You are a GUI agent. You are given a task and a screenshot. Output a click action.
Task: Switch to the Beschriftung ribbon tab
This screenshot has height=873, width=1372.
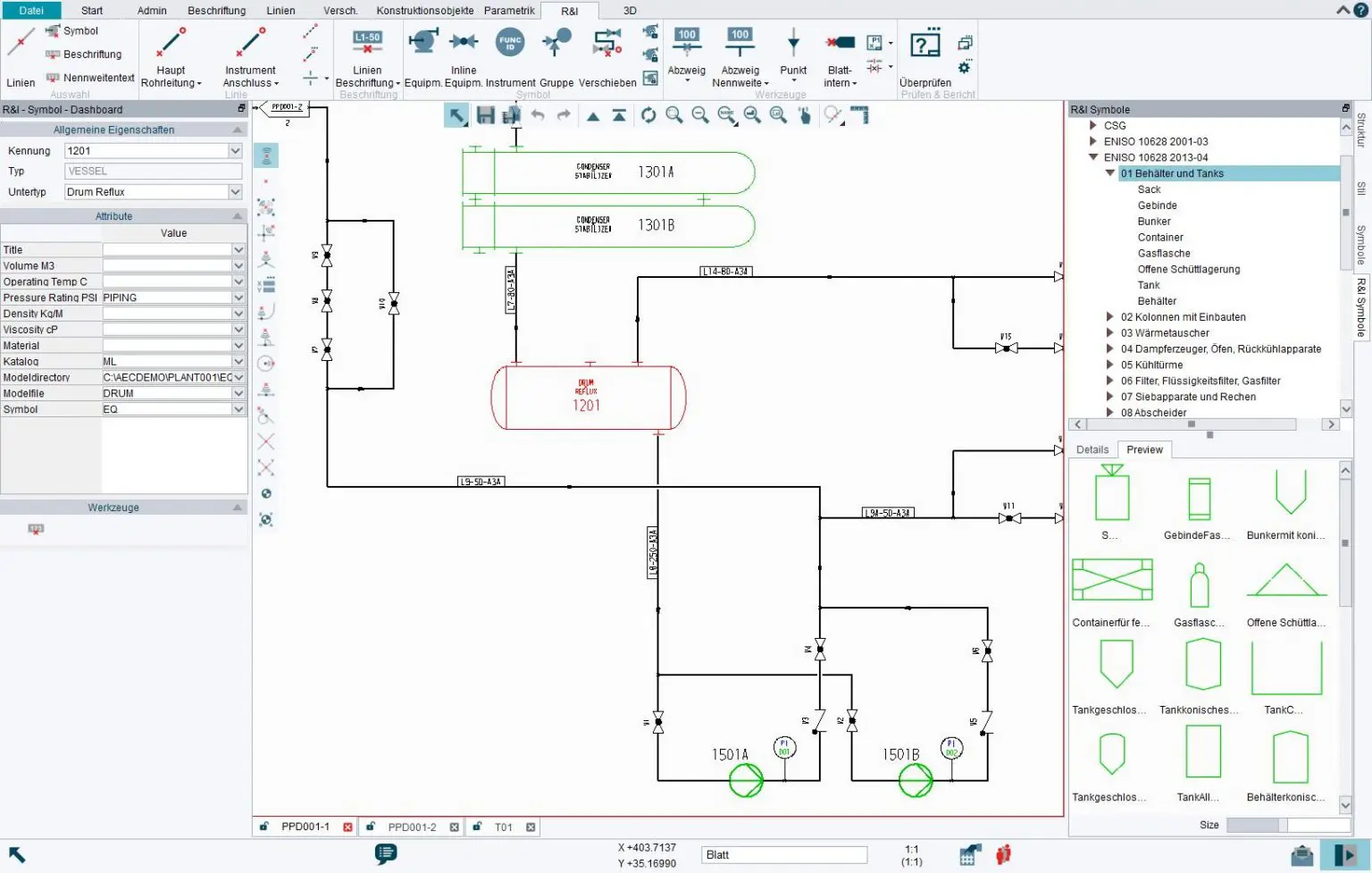pos(216,11)
